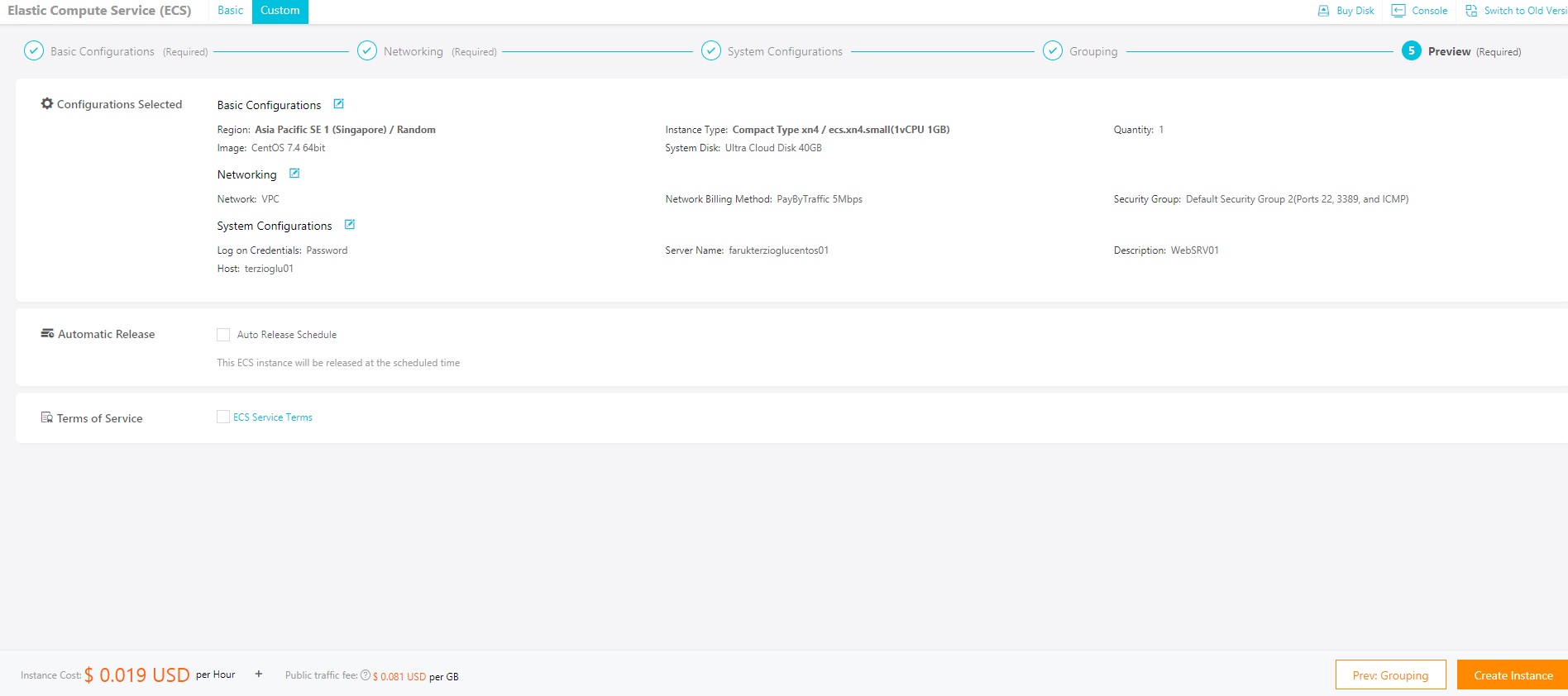Go to the Networking step
This screenshot has width=1568, height=696.
coord(414,51)
